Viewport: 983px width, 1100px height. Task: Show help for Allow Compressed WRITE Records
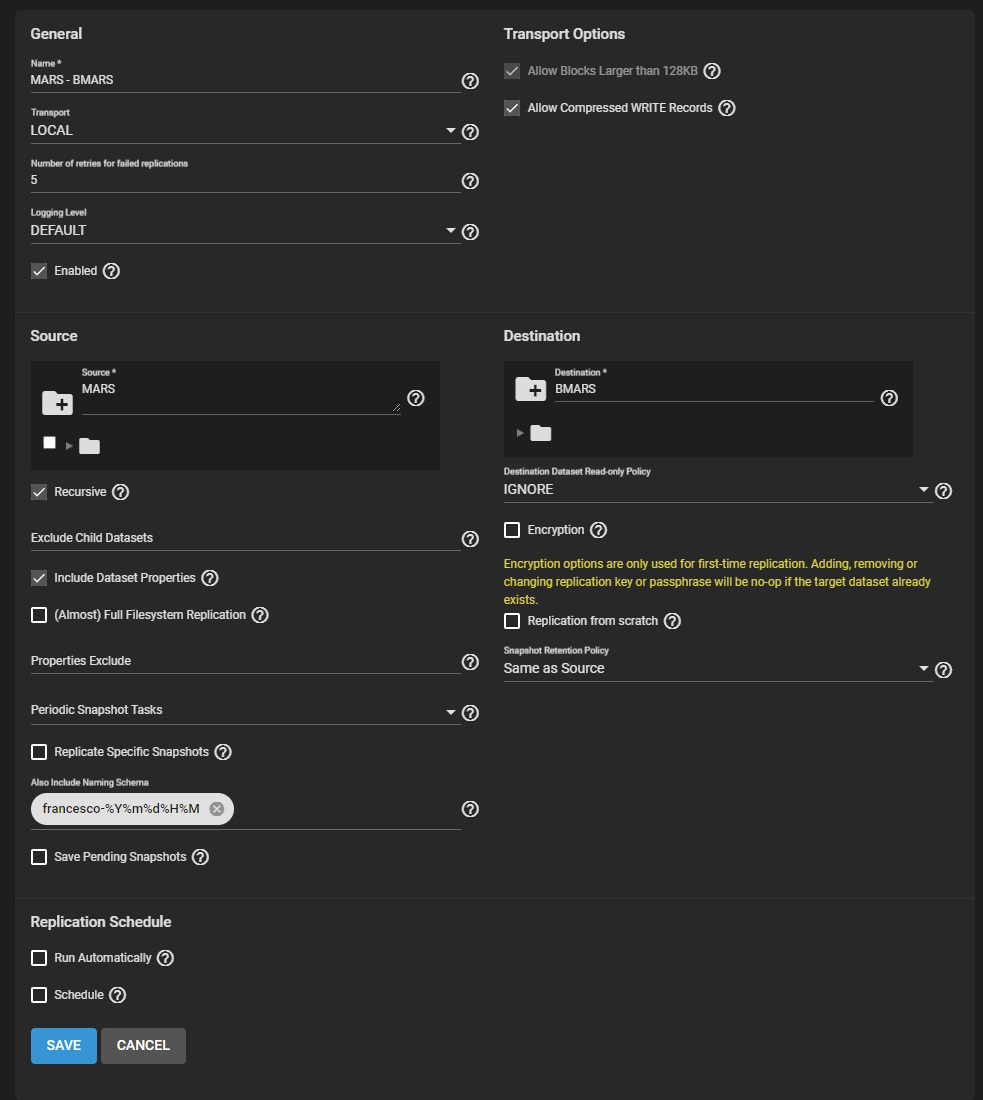(727, 108)
